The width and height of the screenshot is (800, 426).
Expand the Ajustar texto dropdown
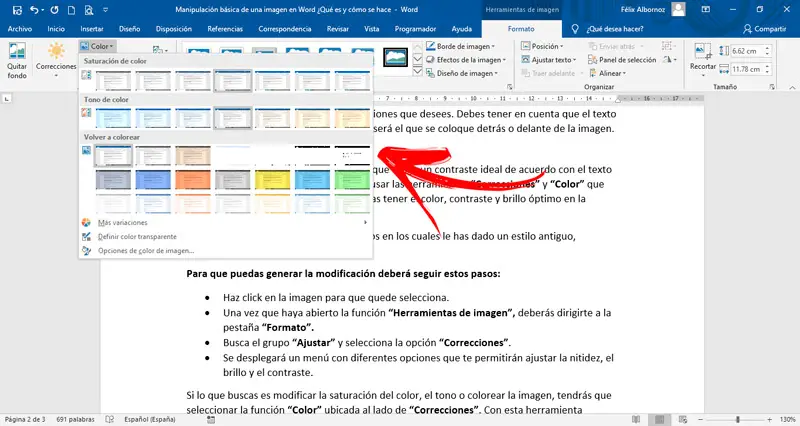tap(548, 60)
